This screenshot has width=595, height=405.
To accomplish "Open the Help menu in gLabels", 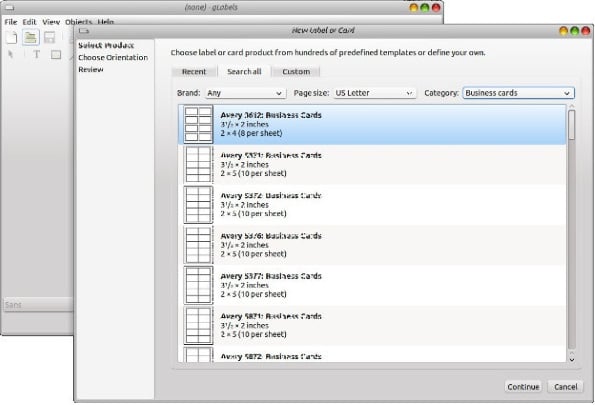I will pyautogui.click(x=105, y=22).
